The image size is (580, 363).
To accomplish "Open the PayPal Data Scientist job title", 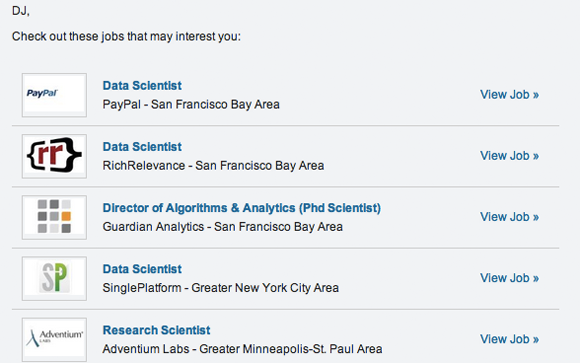I will click(142, 85).
